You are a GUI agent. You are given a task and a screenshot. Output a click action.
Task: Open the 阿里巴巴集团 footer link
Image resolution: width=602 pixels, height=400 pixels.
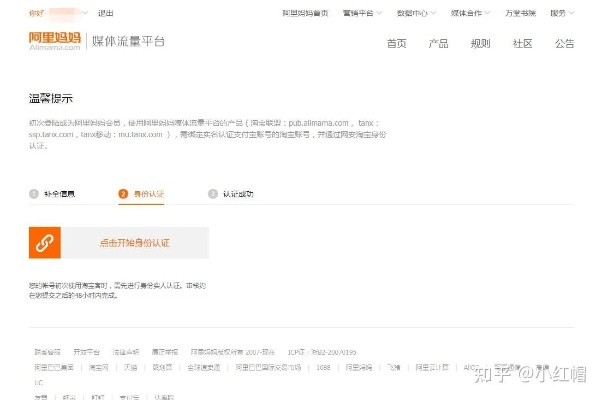click(x=54, y=367)
